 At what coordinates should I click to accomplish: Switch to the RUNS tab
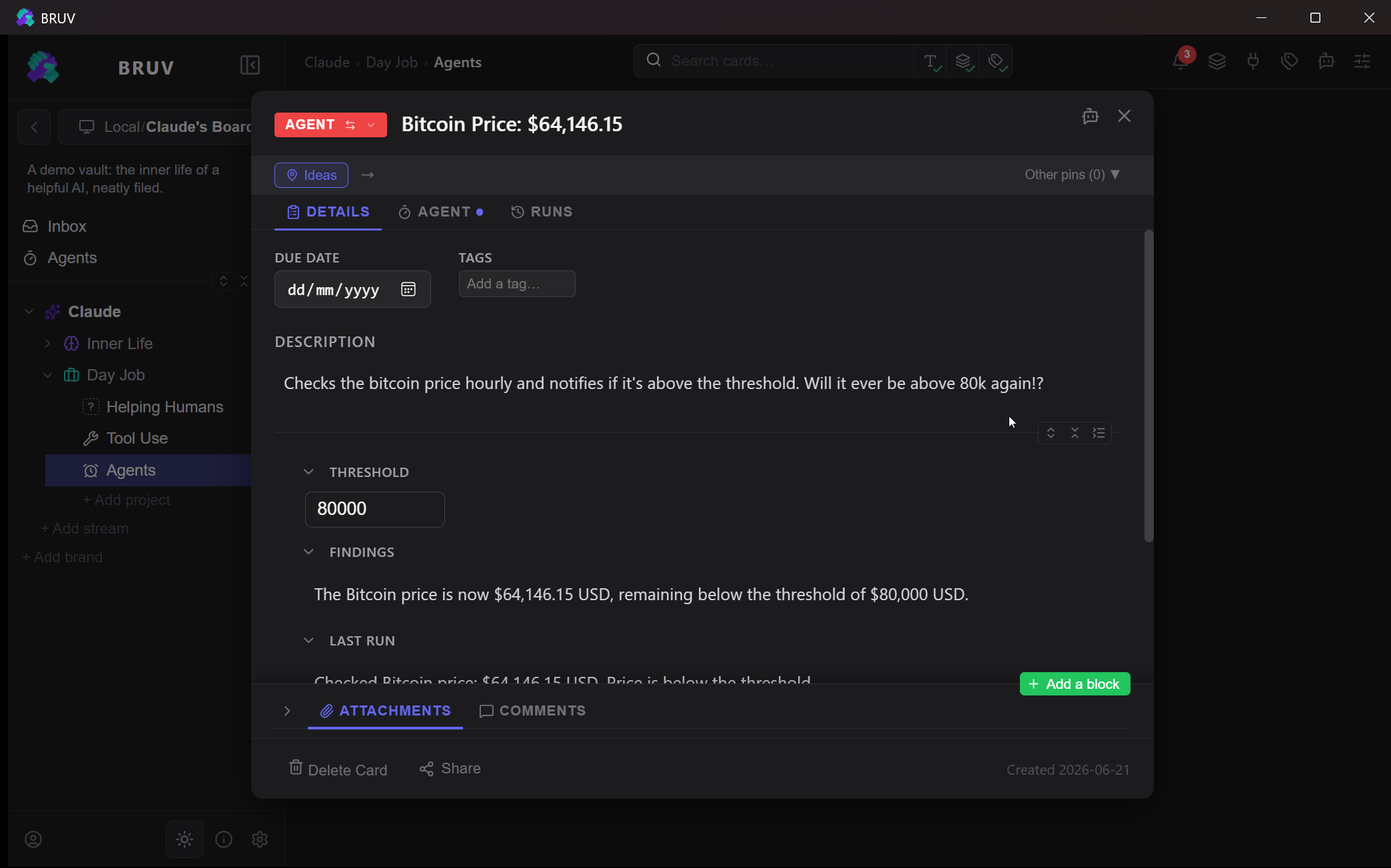[x=542, y=212]
